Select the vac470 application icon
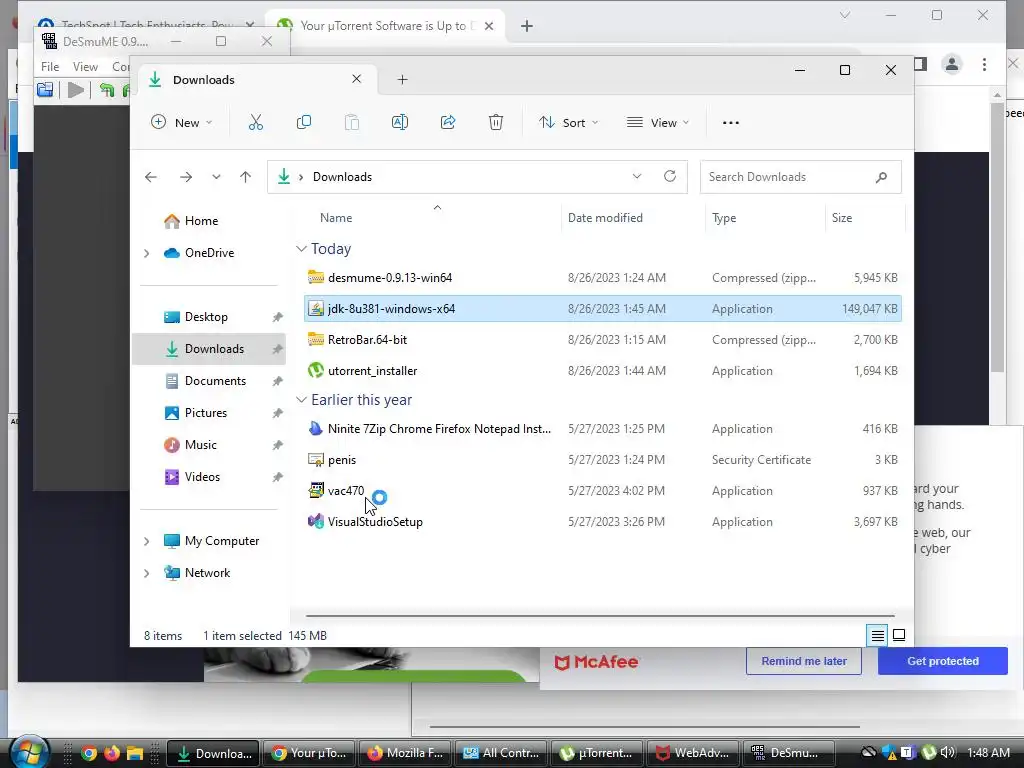The image size is (1024, 768). (x=315, y=490)
